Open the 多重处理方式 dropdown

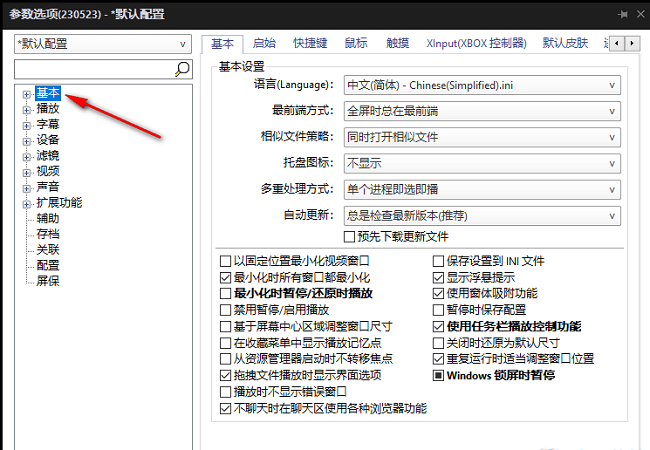[x=482, y=190]
